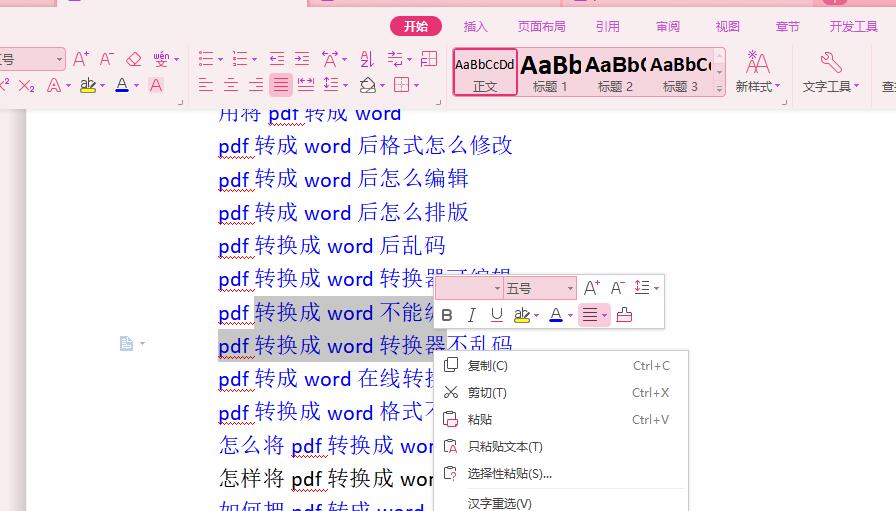This screenshot has width=896, height=511.
Task: Click the increase indent icon
Action: (x=302, y=59)
